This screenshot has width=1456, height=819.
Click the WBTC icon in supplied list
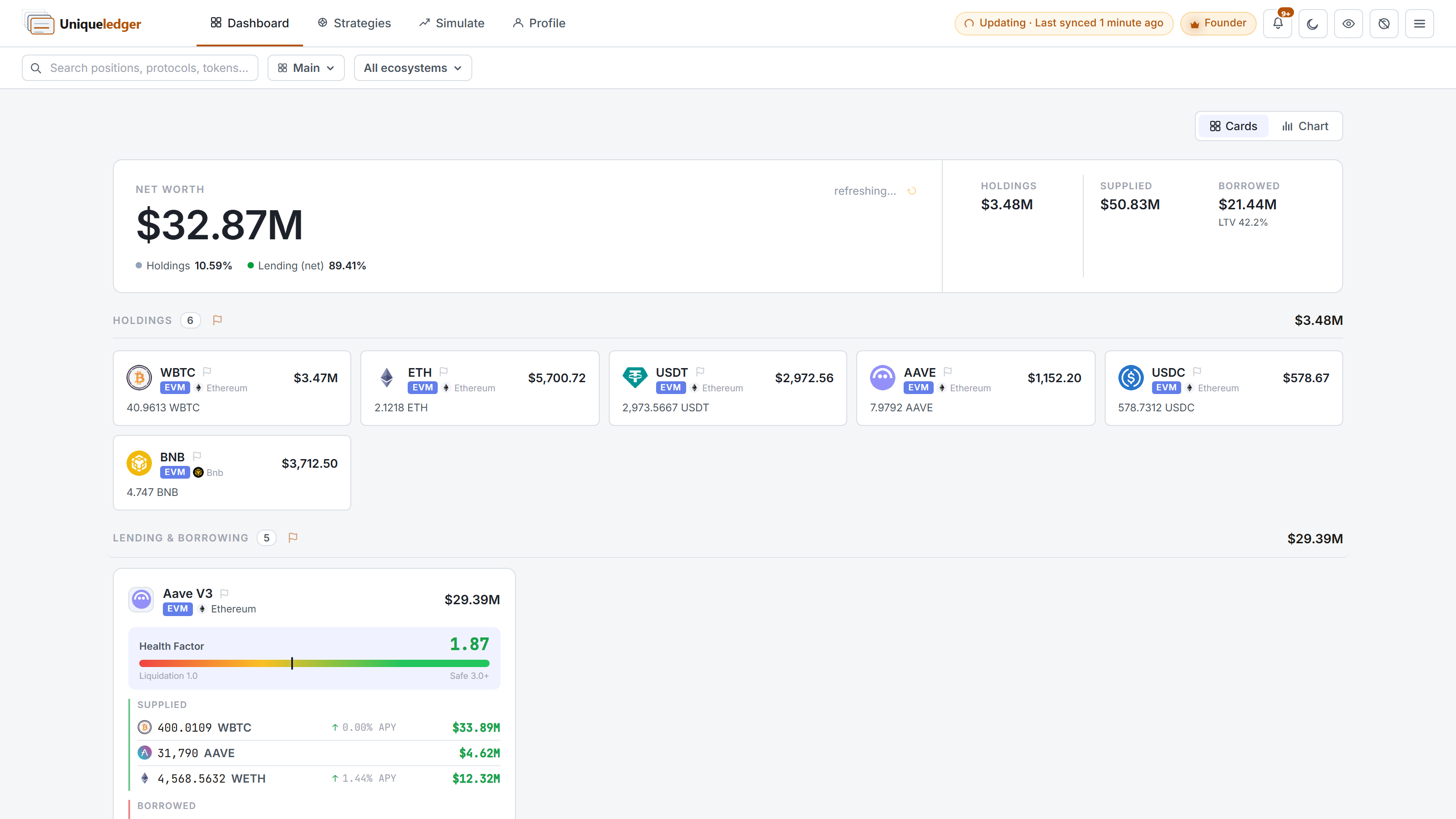[x=145, y=728]
